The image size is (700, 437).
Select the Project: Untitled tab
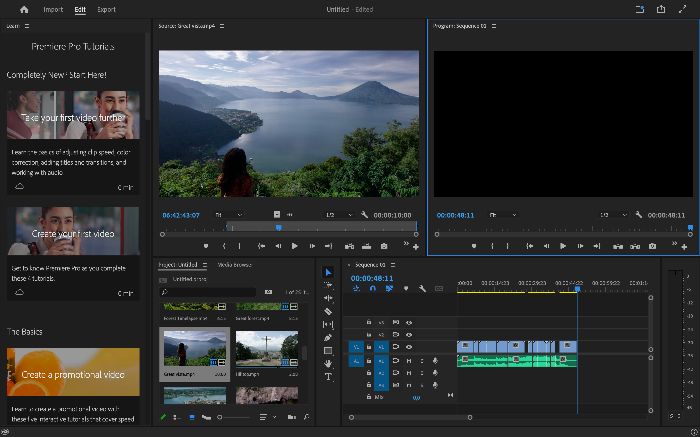pyautogui.click(x=178, y=265)
